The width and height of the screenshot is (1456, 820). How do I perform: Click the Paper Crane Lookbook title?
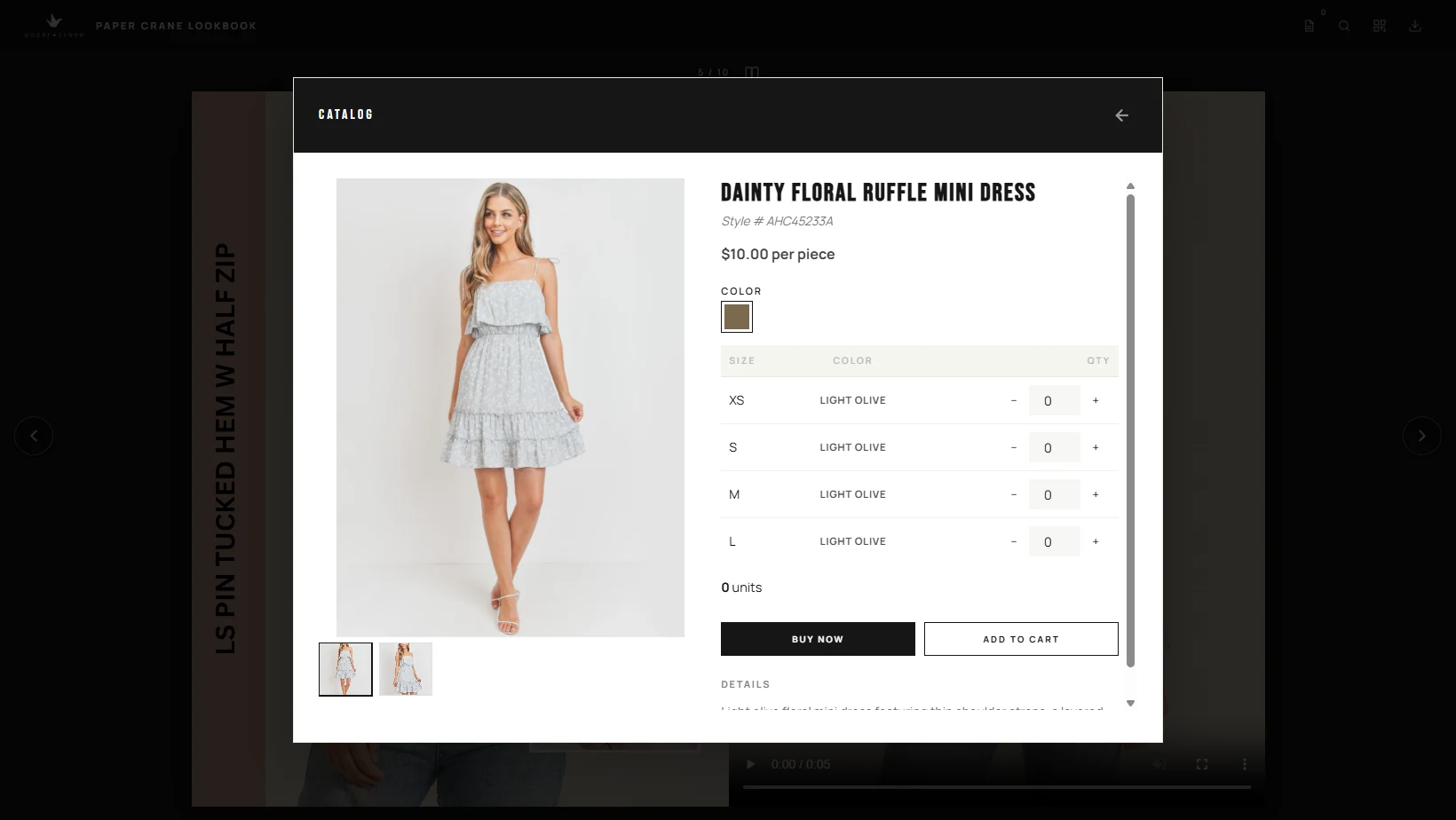tap(176, 26)
